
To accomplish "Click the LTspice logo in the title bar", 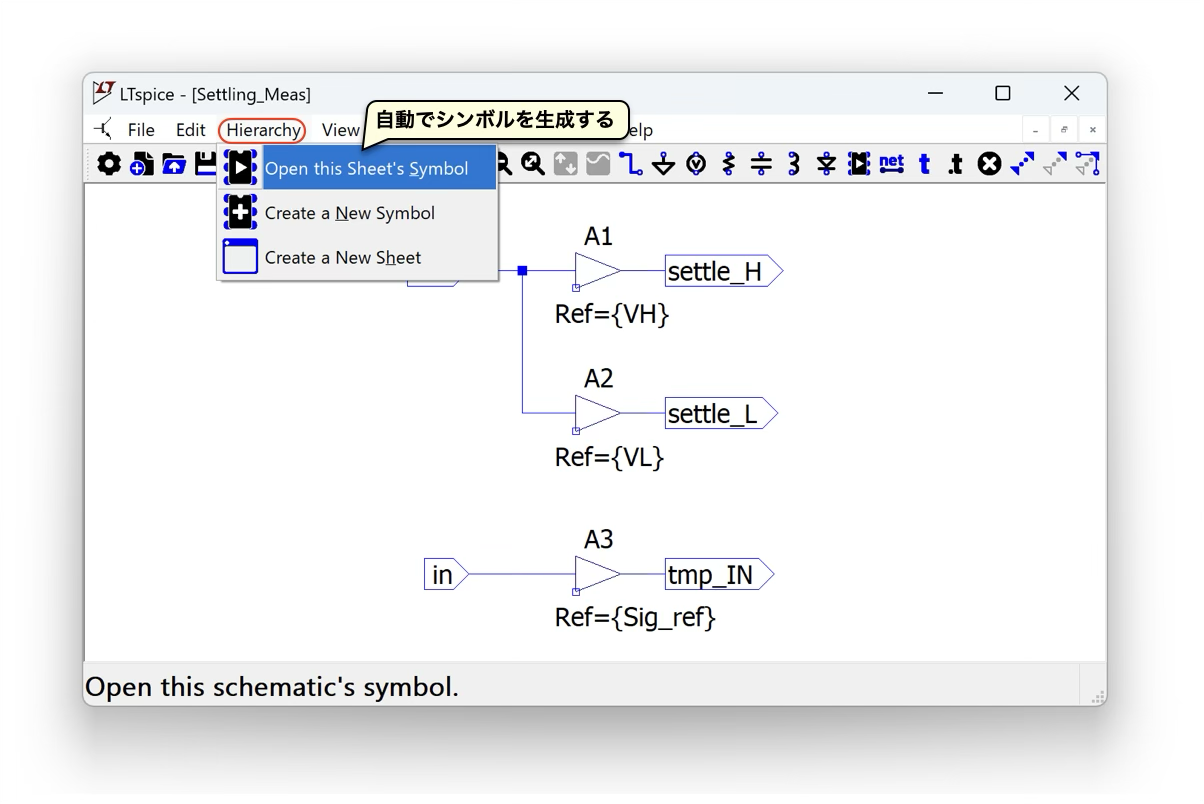I will tap(103, 93).
